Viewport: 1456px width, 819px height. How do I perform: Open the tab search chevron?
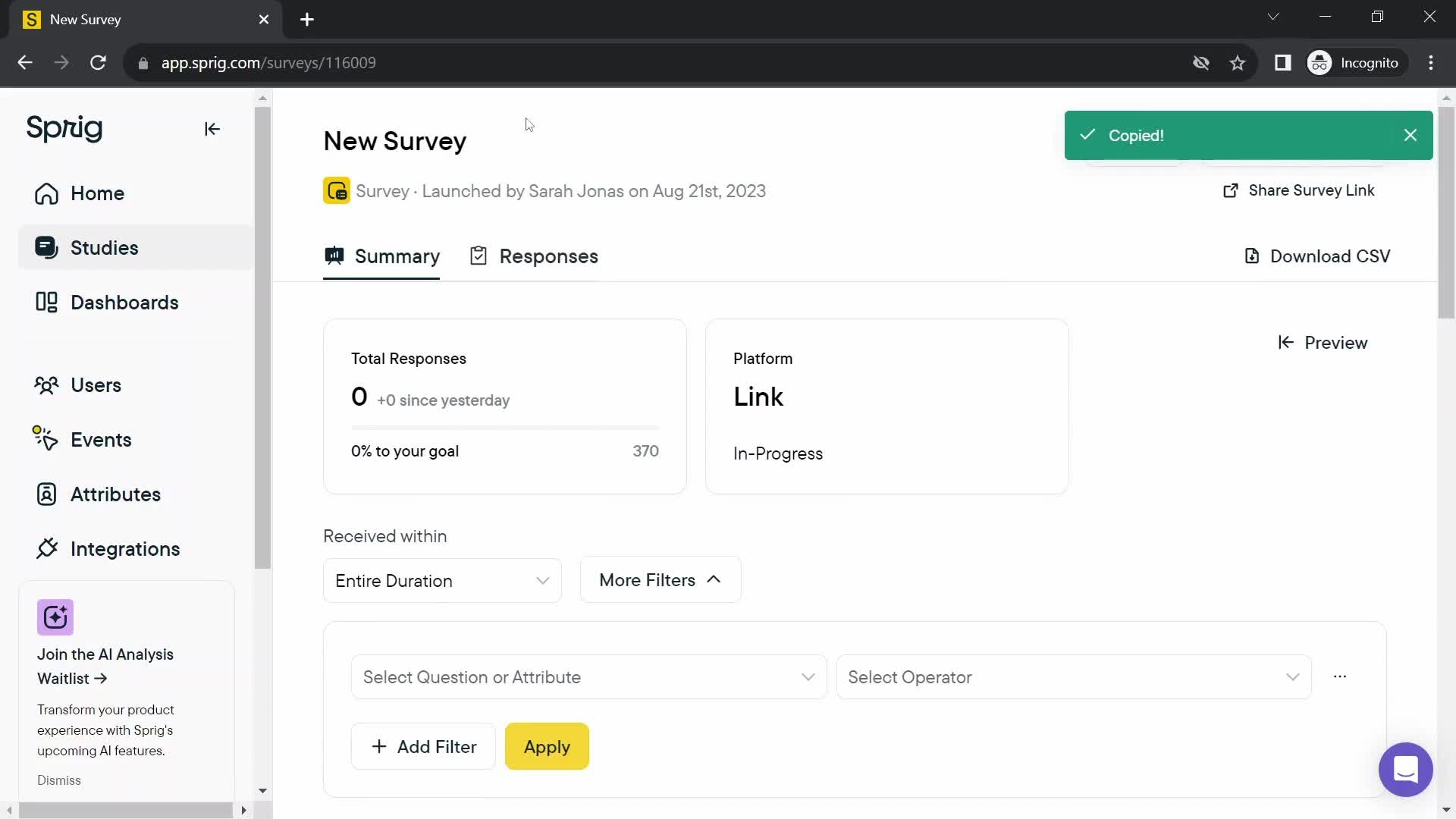[x=1273, y=17]
